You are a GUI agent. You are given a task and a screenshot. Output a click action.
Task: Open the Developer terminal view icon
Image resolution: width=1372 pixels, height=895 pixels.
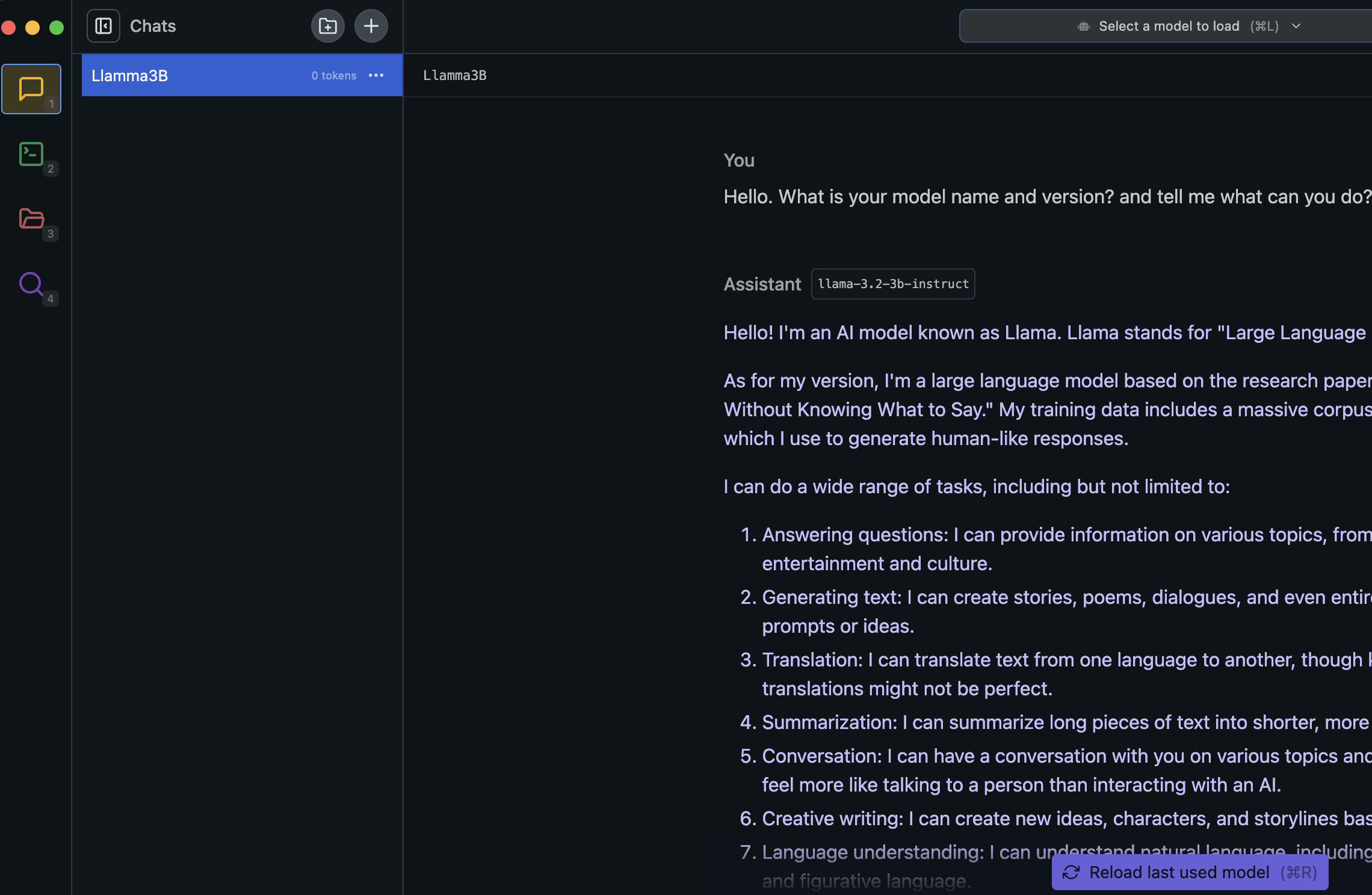(x=31, y=154)
